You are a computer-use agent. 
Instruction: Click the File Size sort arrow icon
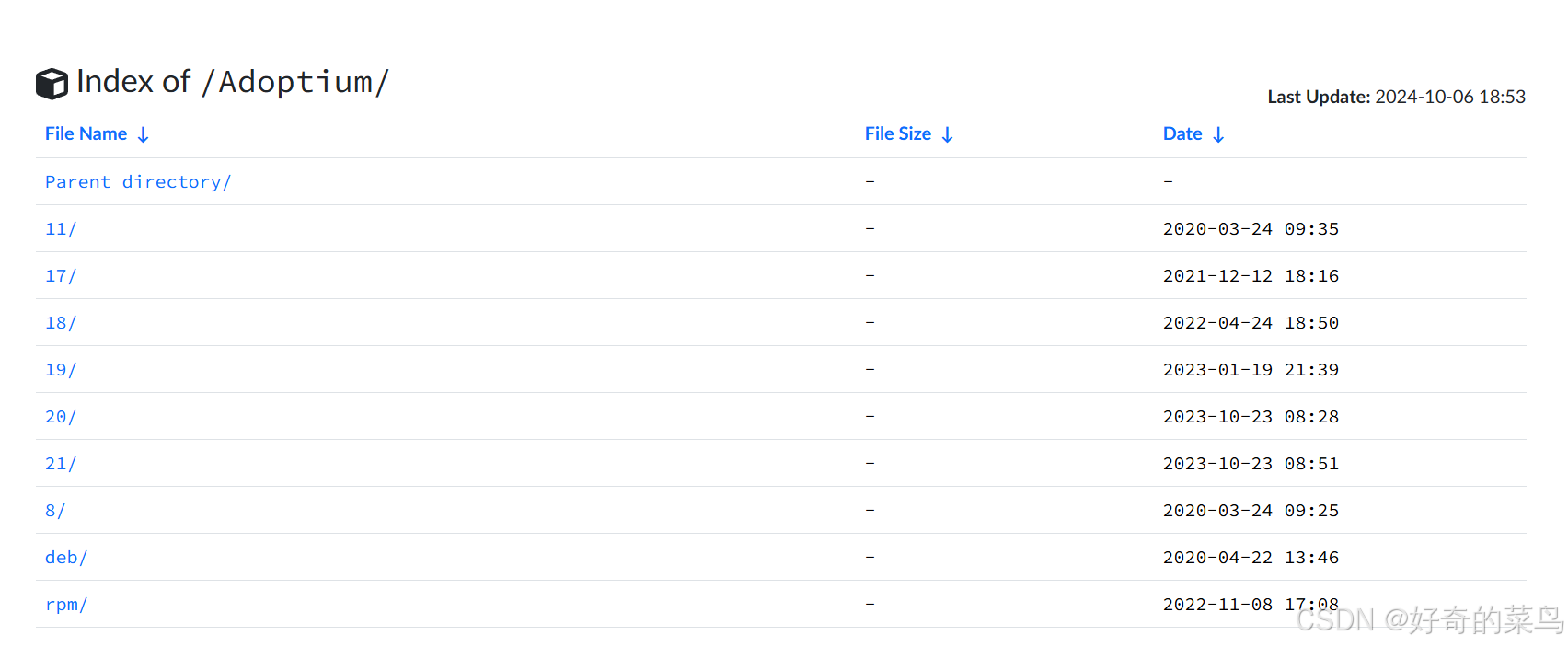click(948, 134)
